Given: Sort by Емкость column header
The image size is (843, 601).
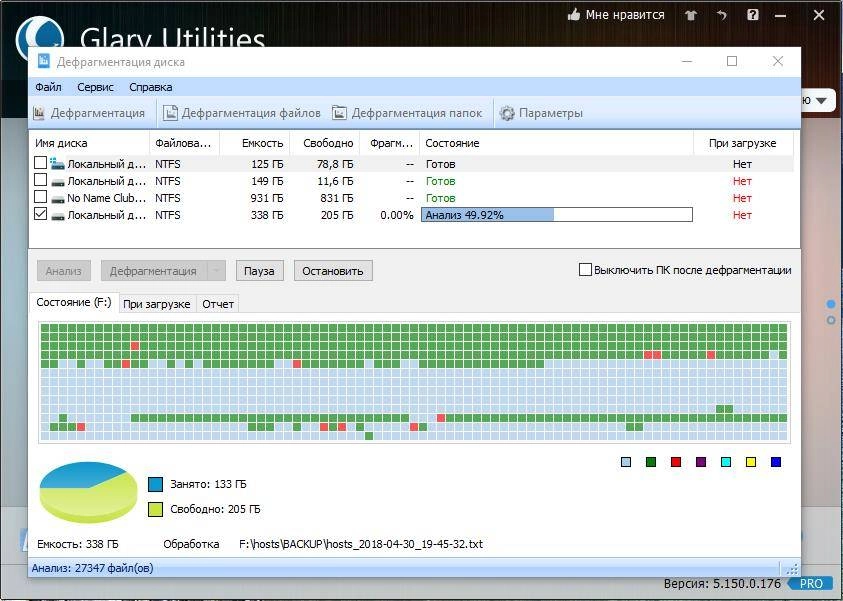Looking at the screenshot, I should [x=255, y=143].
